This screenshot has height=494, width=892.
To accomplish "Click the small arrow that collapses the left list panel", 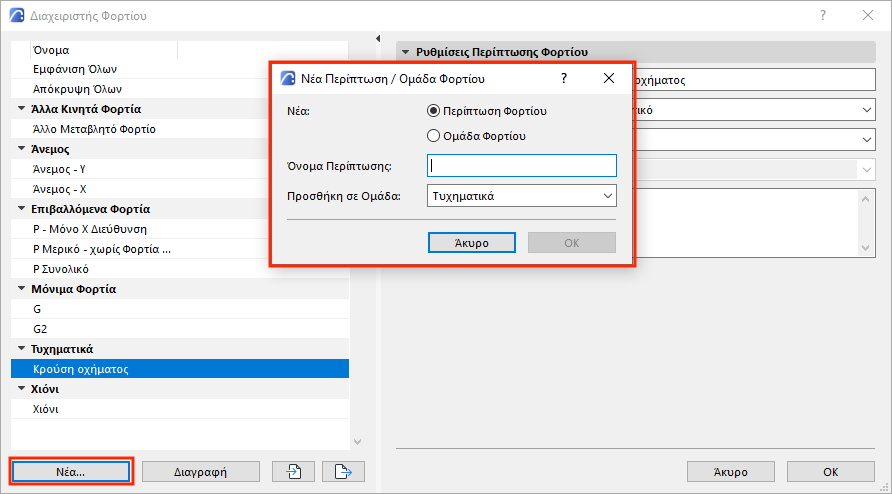I will (x=378, y=39).
